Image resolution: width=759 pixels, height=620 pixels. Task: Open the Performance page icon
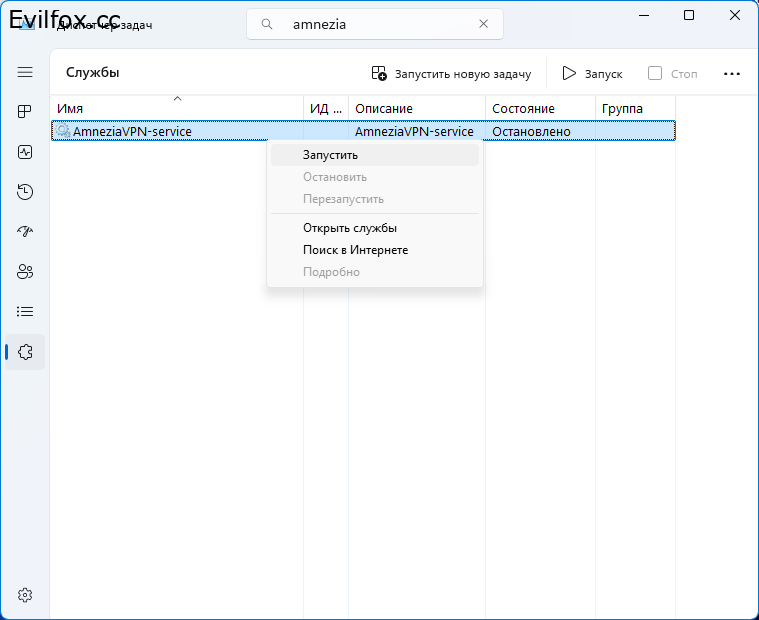point(25,152)
